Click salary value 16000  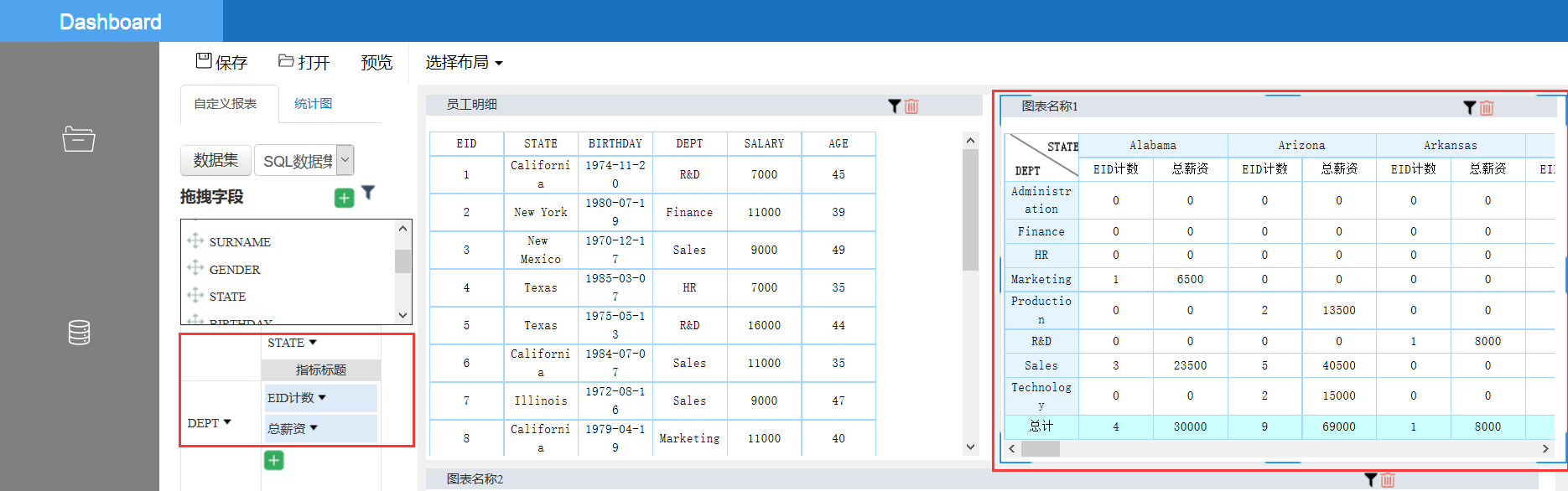[x=764, y=326]
